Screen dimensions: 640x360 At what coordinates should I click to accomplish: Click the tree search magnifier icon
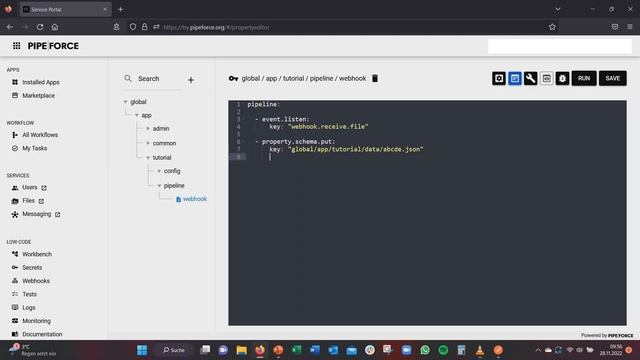pyautogui.click(x=128, y=78)
